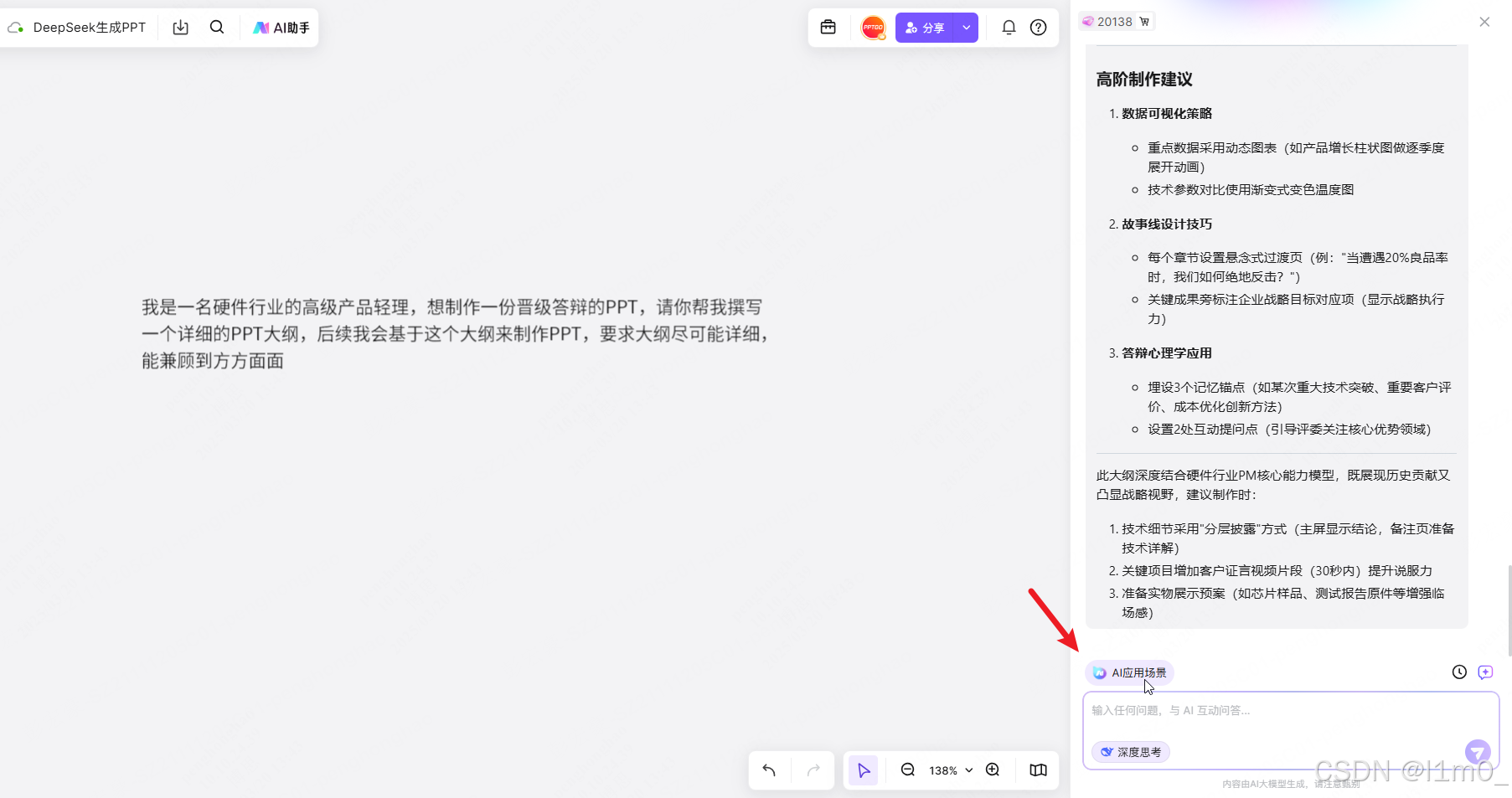1512x798 pixels.
Task: Click the canvas text about 硬件行业 PPT
Action: 455,334
